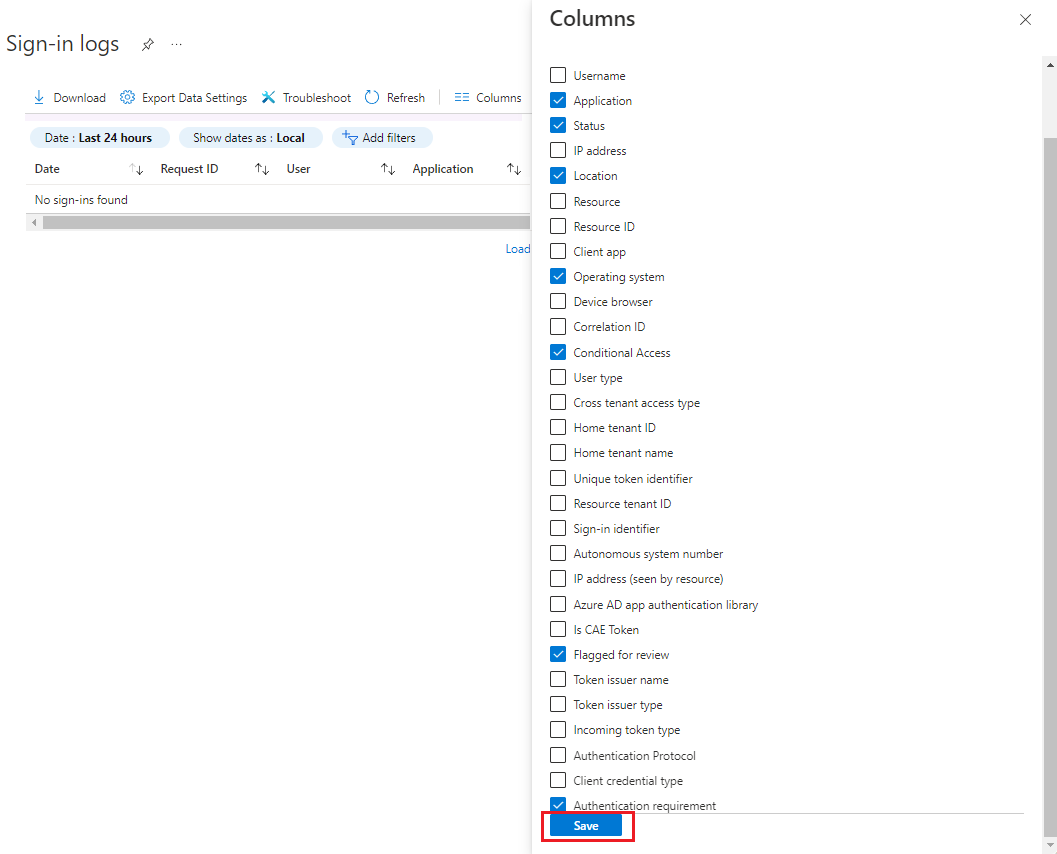Enable the Device browser column

tap(558, 301)
